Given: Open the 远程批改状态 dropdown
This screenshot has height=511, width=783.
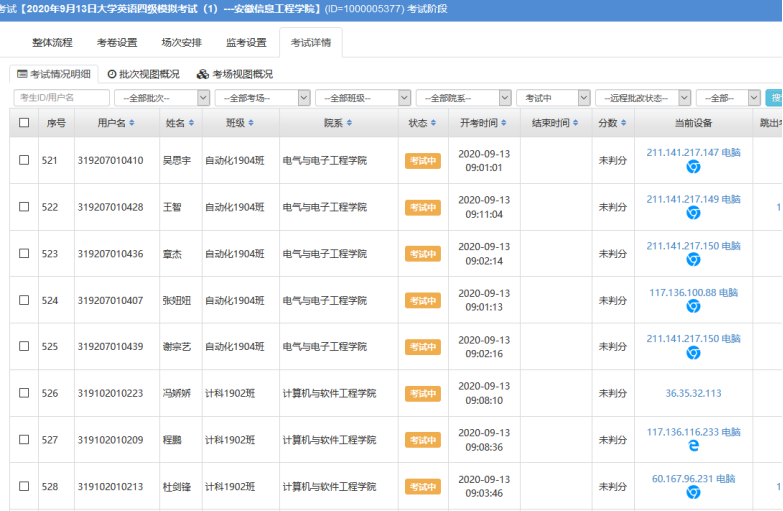Looking at the screenshot, I should (x=642, y=98).
